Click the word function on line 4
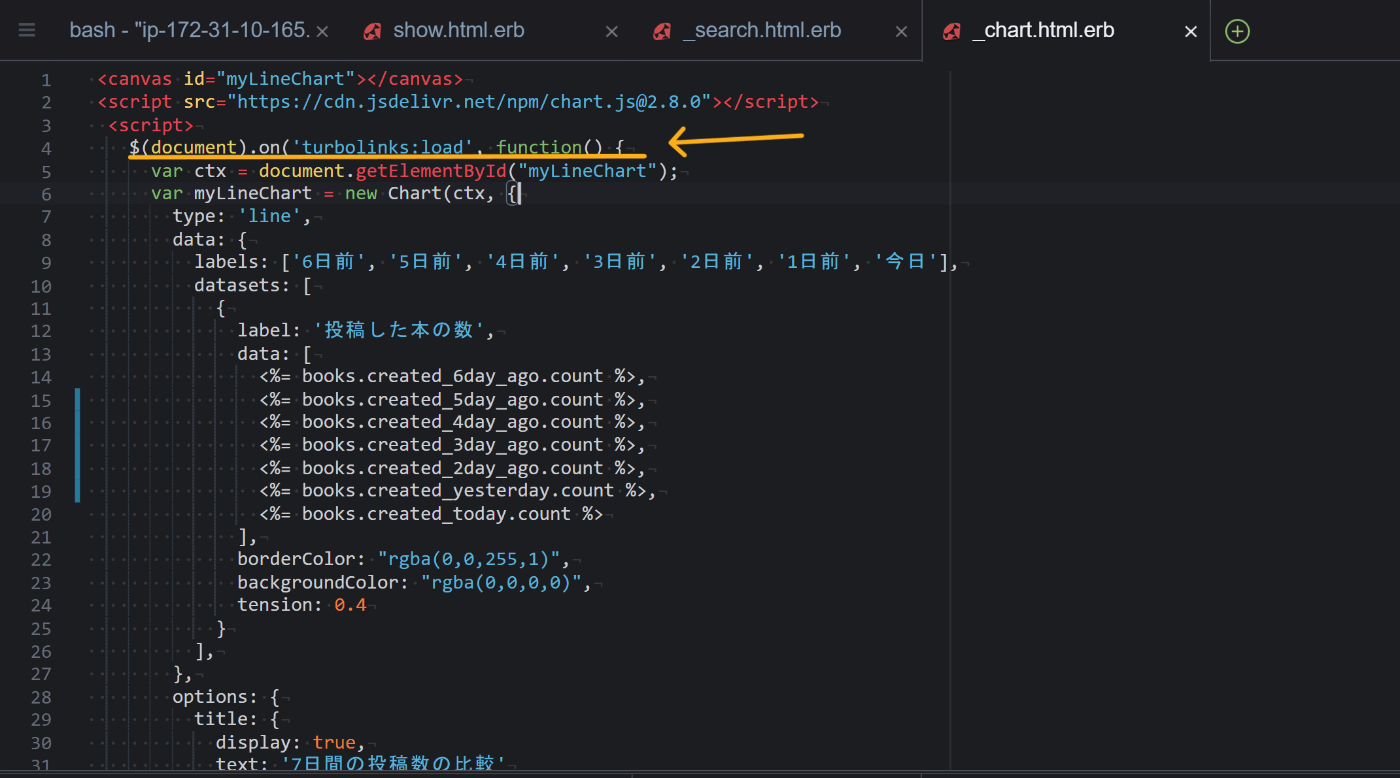This screenshot has width=1400, height=778. (539, 148)
